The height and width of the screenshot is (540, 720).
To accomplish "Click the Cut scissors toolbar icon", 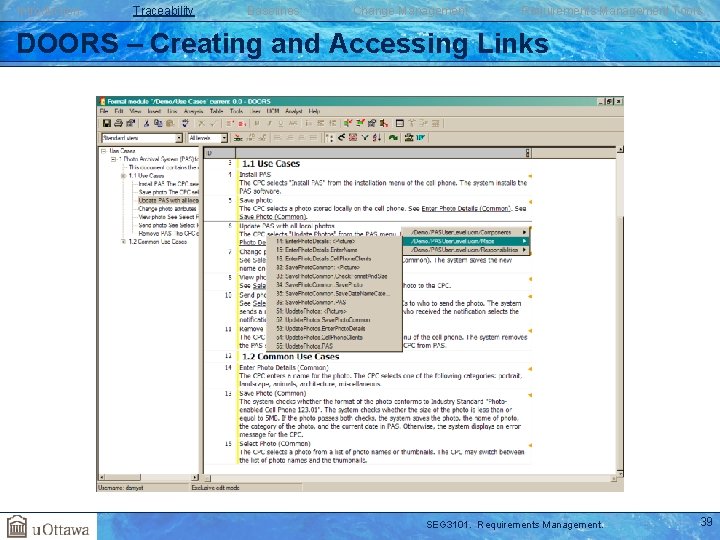I will click(x=146, y=123).
